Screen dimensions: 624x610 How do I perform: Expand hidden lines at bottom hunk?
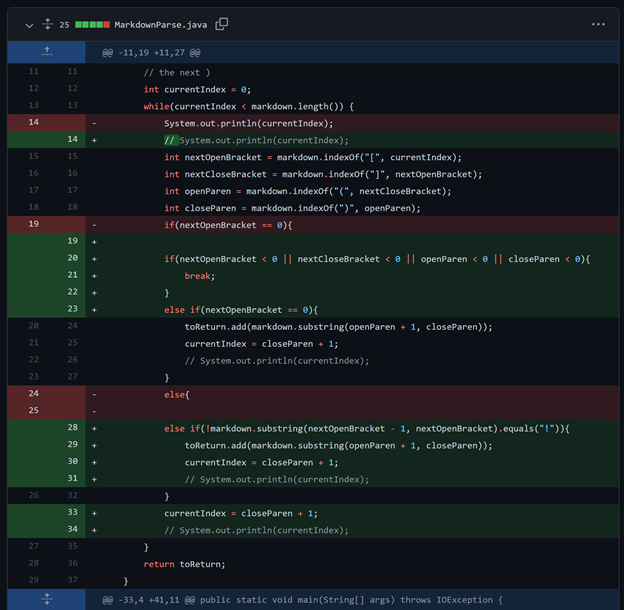tap(47, 599)
